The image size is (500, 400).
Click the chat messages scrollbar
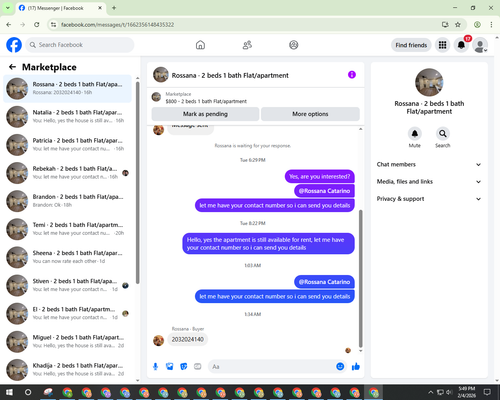click(x=360, y=278)
